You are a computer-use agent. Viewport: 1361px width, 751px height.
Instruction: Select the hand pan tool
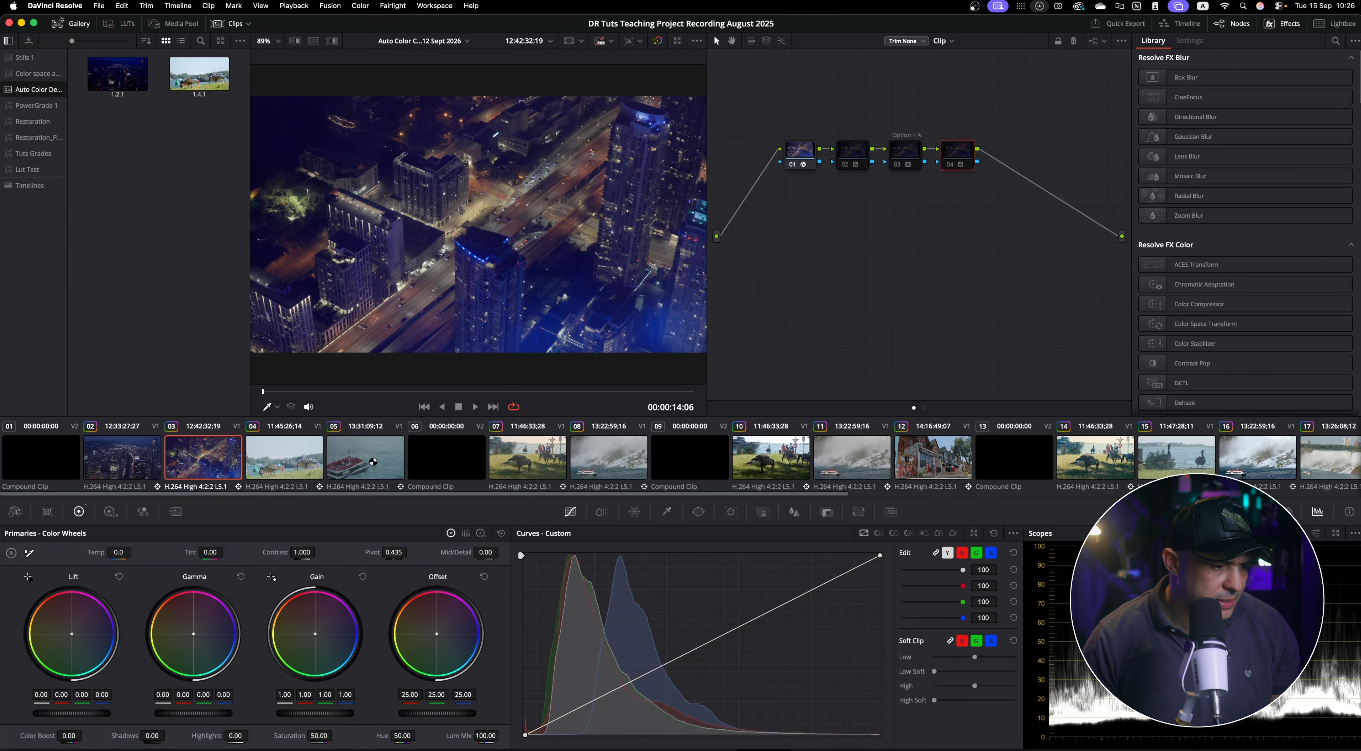pos(732,41)
